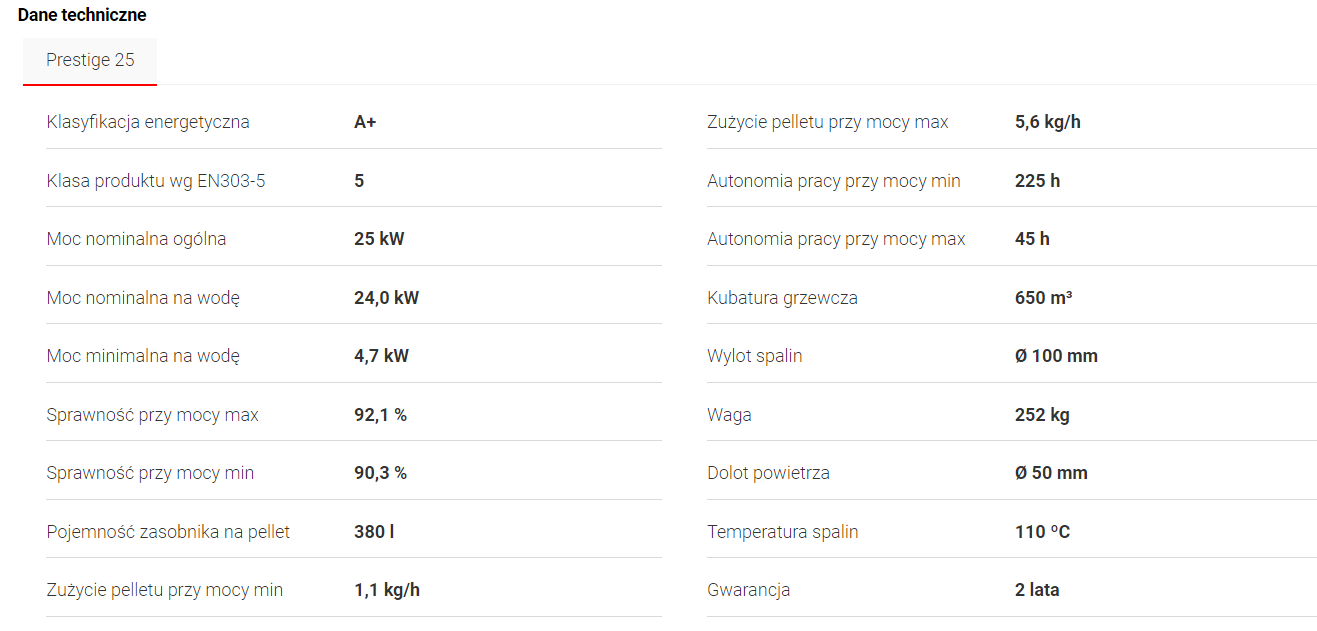Click the 1,1 kg/h consumption value
This screenshot has height=631, width=1317.
(x=387, y=590)
